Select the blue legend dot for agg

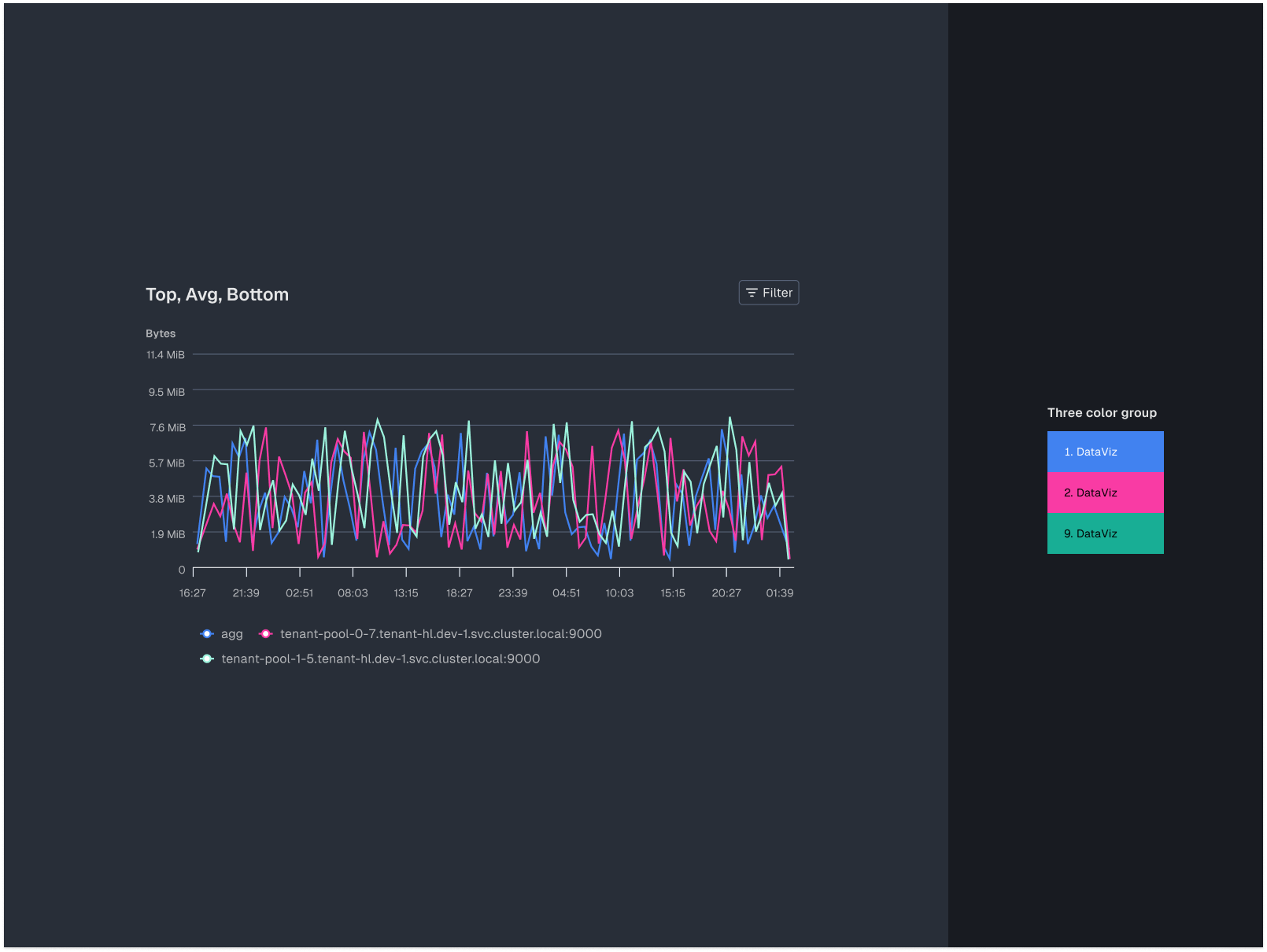[205, 633]
